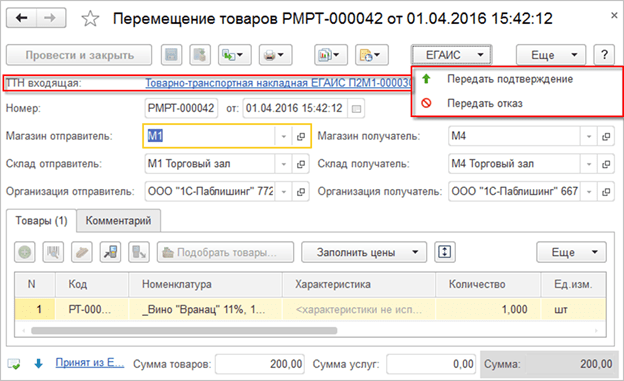Add a row with the green plus icon
Screen dimensions: 624x381
[x=25, y=252]
